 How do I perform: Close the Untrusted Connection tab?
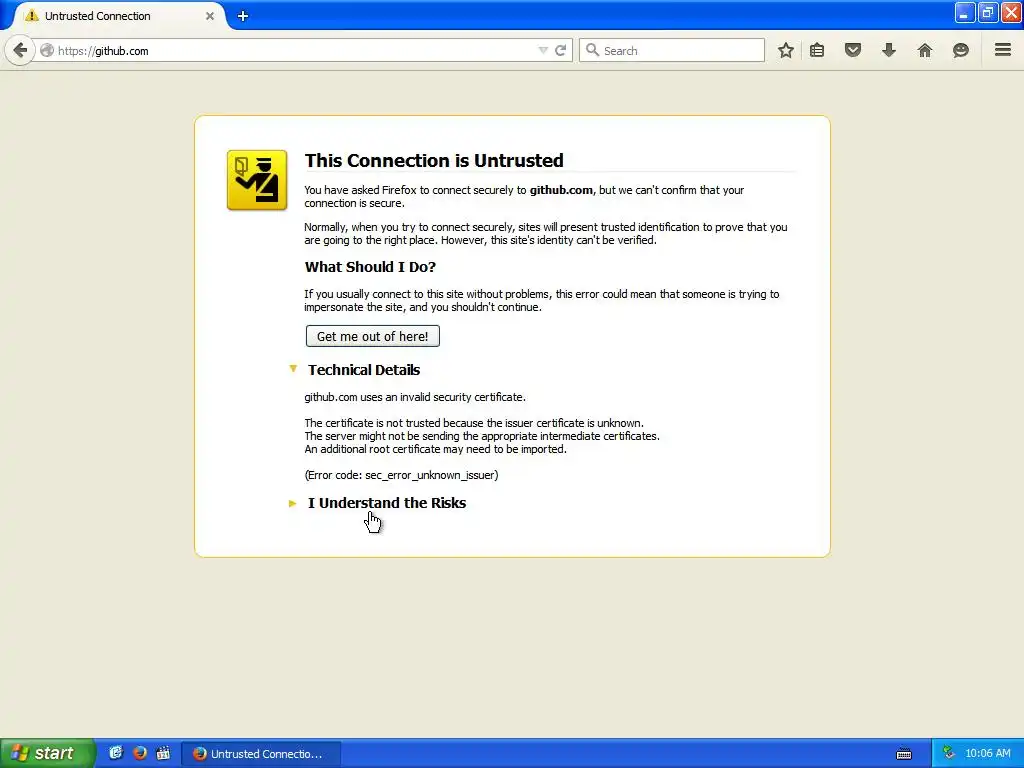point(210,16)
